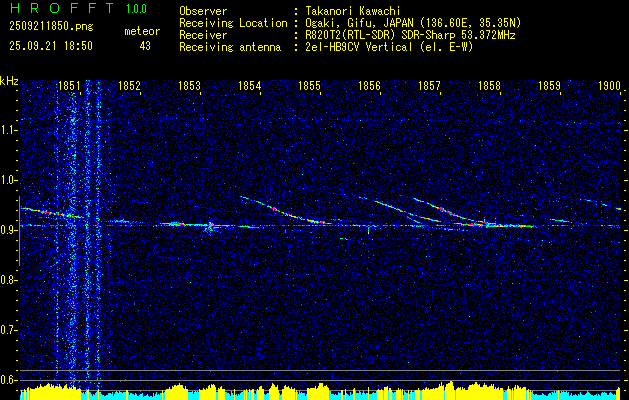The width and height of the screenshot is (629, 400).
Task: Click the 1854 time axis label
Action: coord(250,85)
